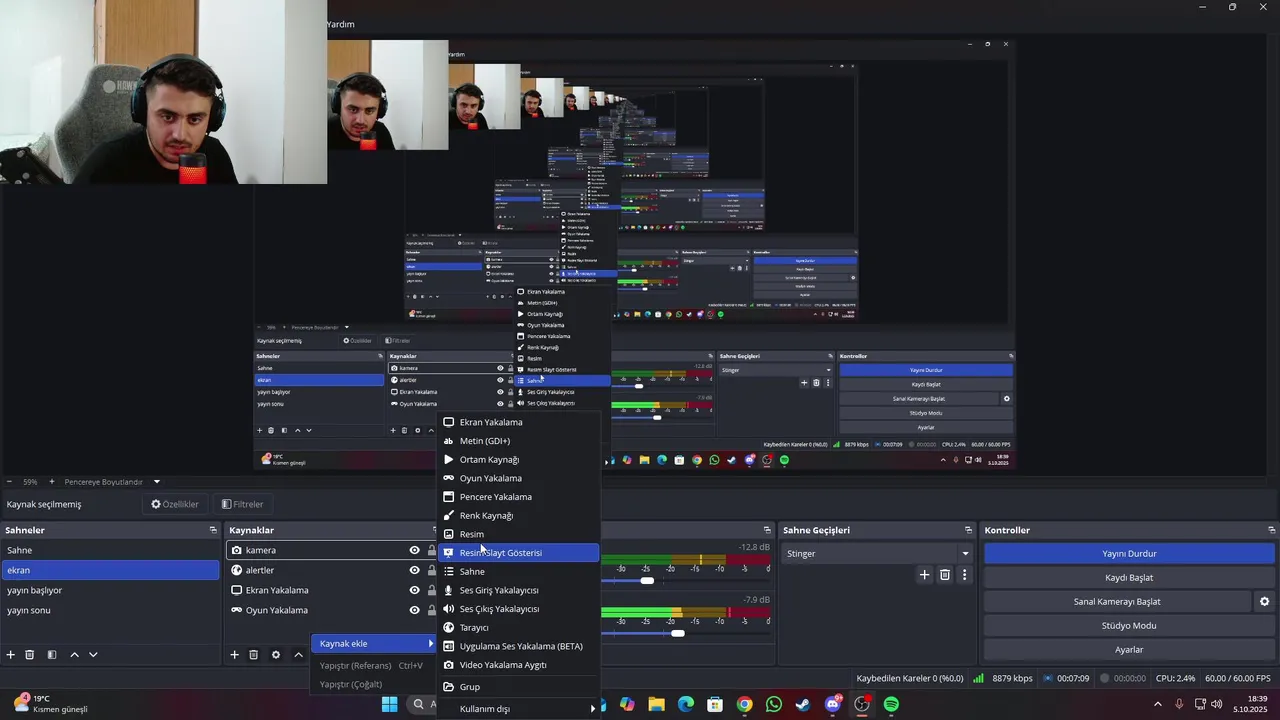Expand the Kullanım dışı submenu
Image resolution: width=1280 pixels, height=720 pixels.
pos(520,709)
